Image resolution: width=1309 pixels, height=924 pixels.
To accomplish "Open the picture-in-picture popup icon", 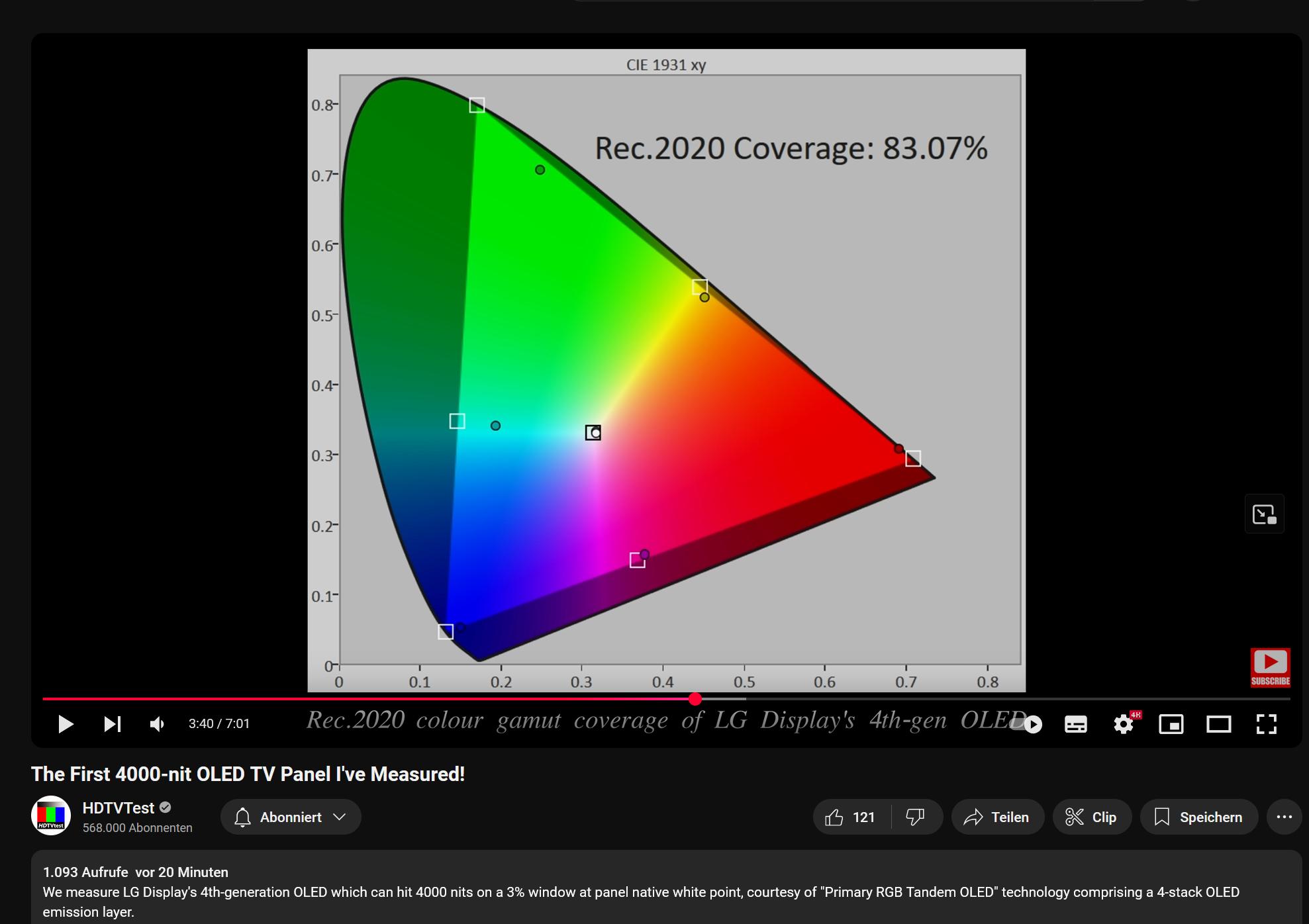I will pyautogui.click(x=1264, y=514).
